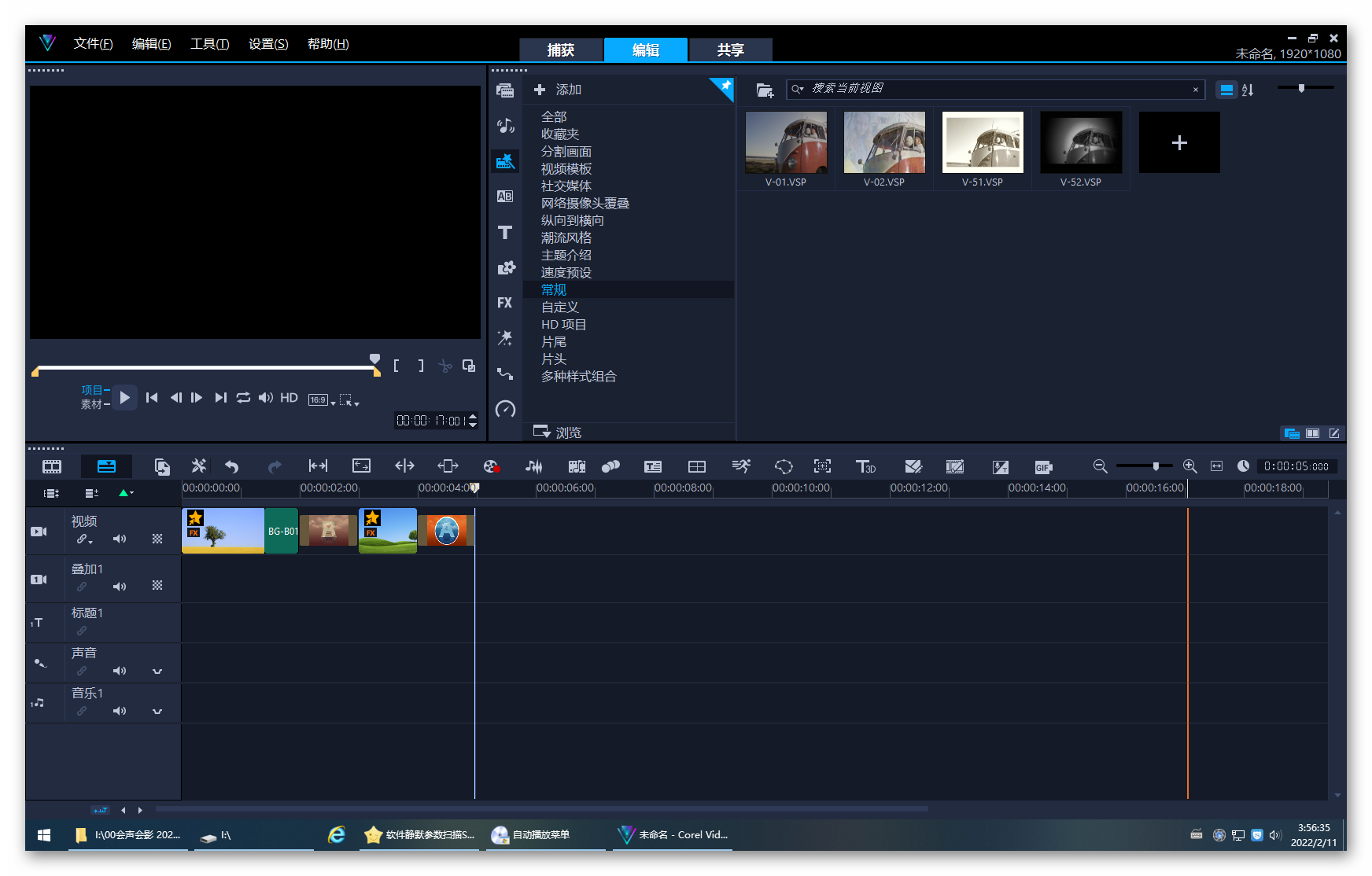Mute the 叠加1 track audio
Viewport: 1372px width, 876px height.
[120, 586]
